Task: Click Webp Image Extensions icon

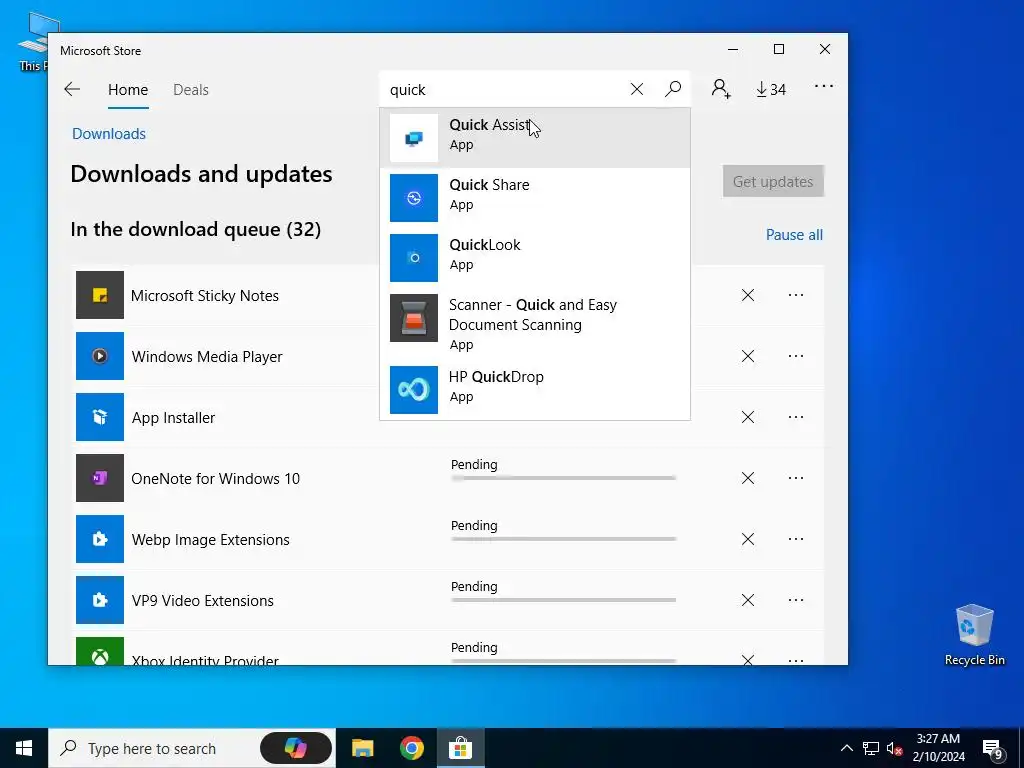Action: click(100, 539)
